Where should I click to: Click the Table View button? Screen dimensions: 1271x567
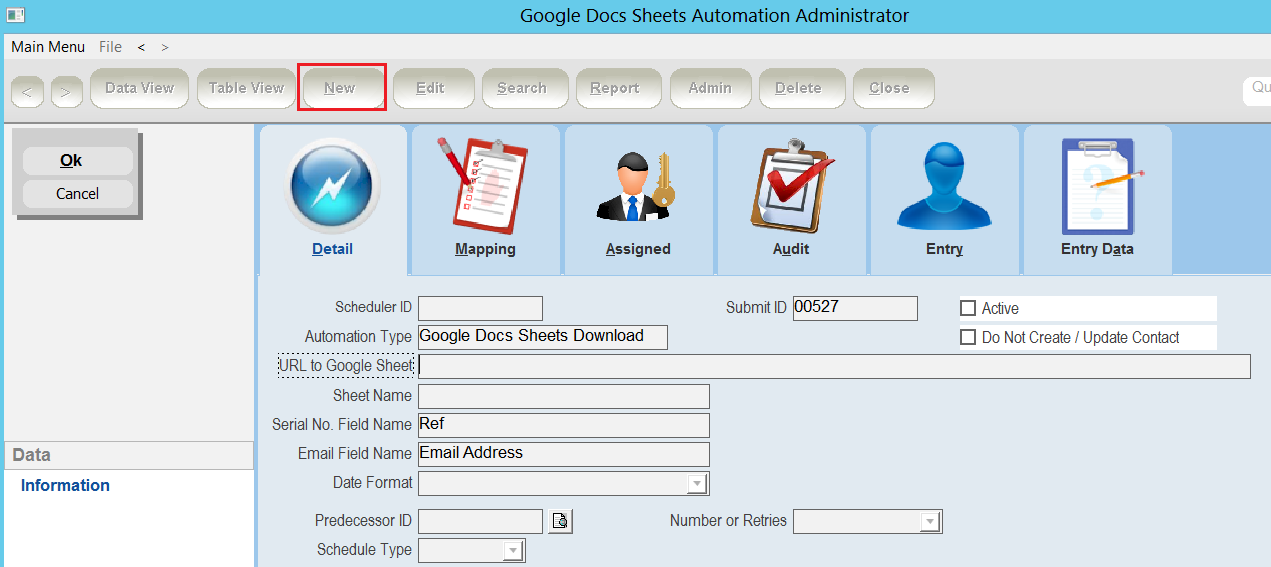246,88
